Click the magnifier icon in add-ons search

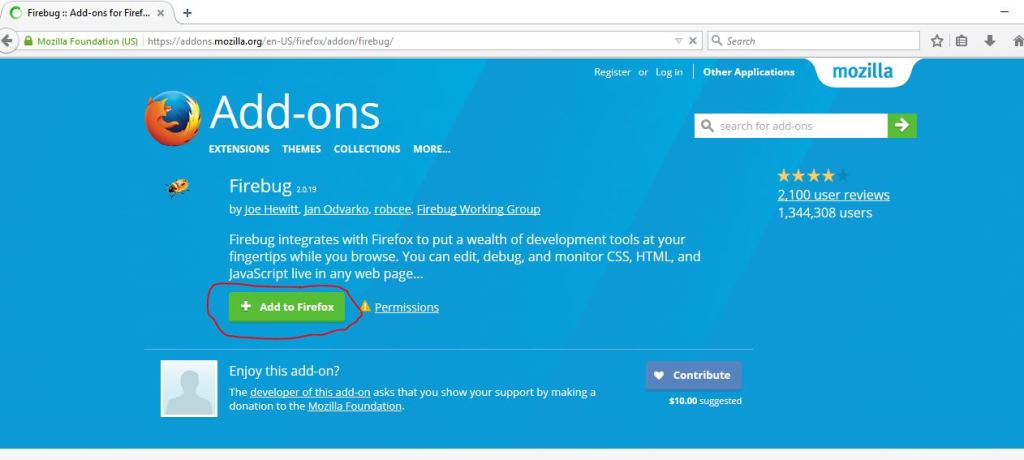tap(707, 125)
